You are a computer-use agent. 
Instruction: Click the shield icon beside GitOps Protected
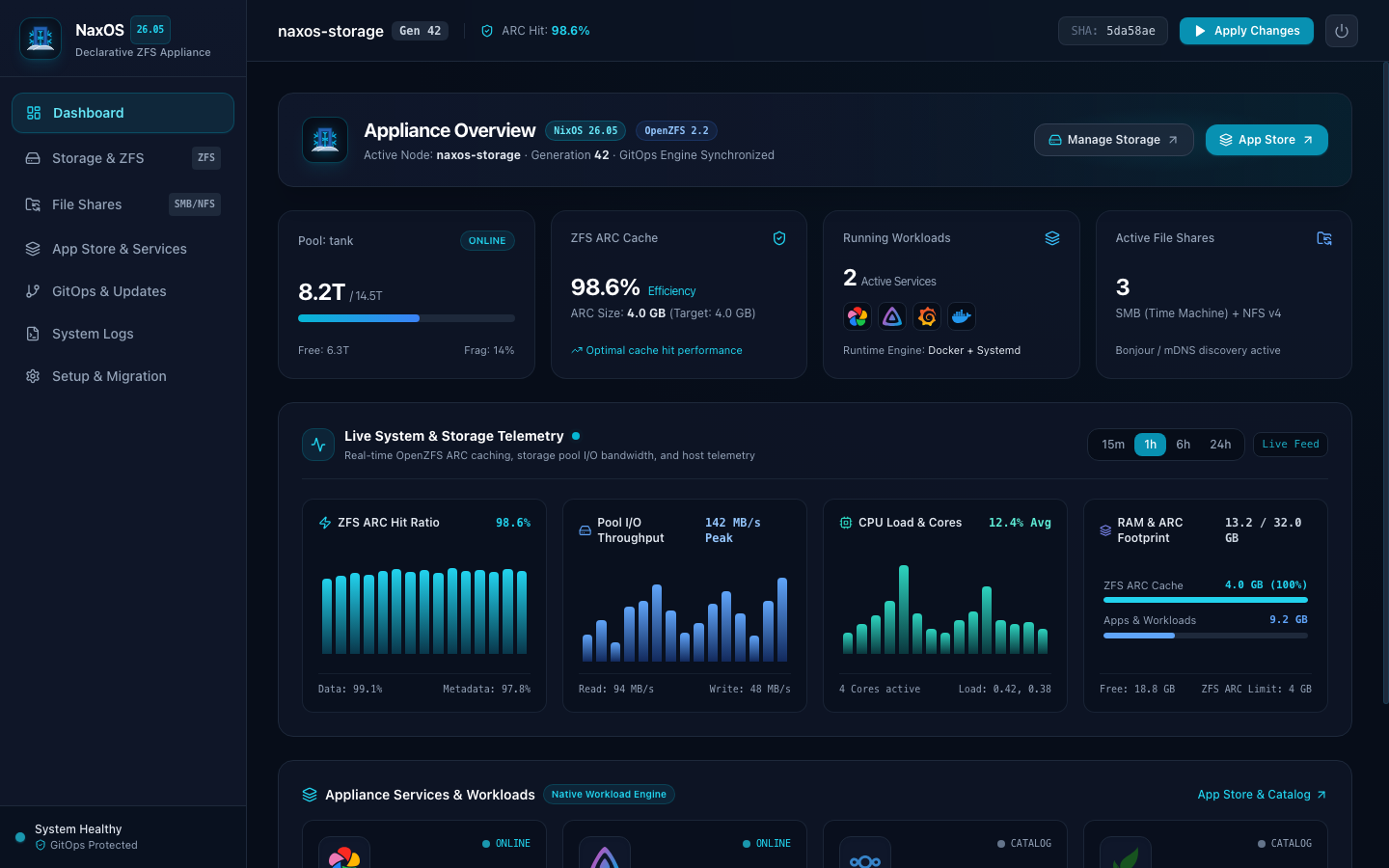[41, 845]
